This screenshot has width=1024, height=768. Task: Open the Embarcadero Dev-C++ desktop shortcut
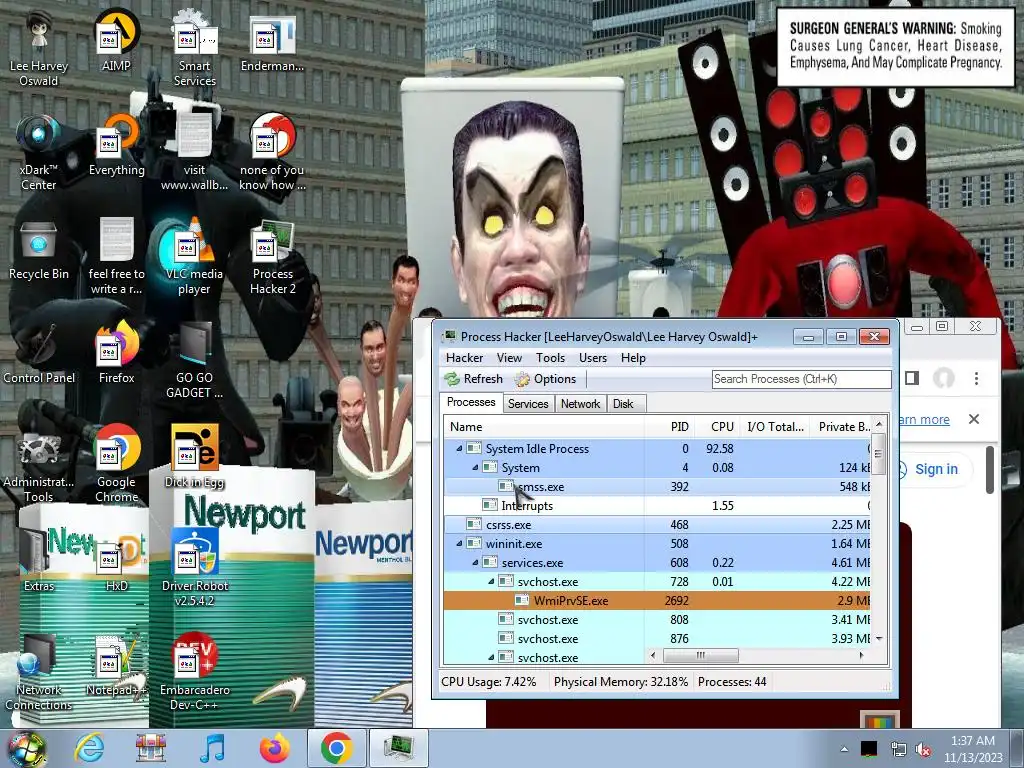tap(195, 673)
